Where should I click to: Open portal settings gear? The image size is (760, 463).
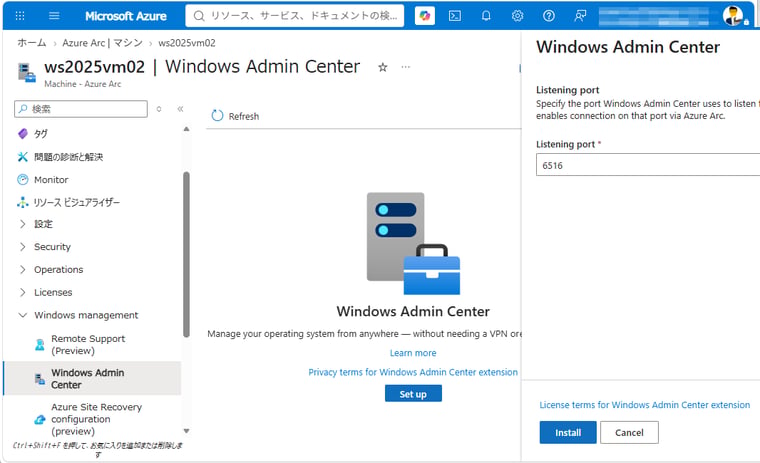(517, 16)
